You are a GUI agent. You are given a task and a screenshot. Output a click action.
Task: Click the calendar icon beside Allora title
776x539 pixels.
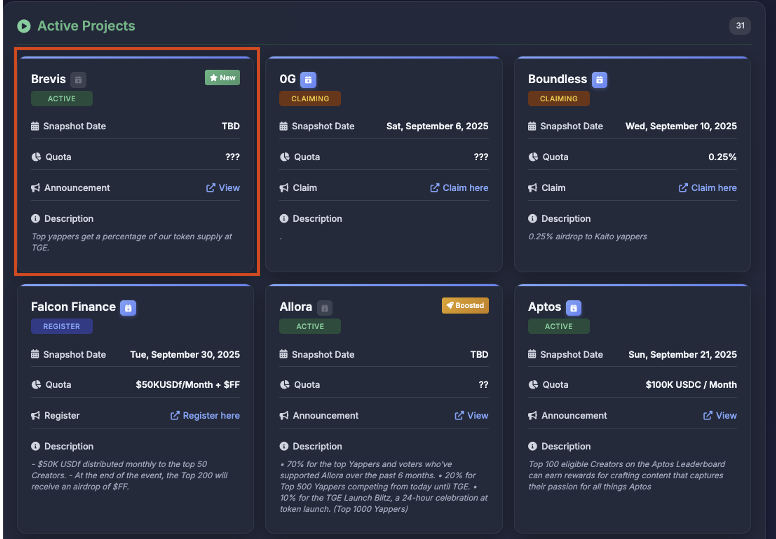click(325, 308)
